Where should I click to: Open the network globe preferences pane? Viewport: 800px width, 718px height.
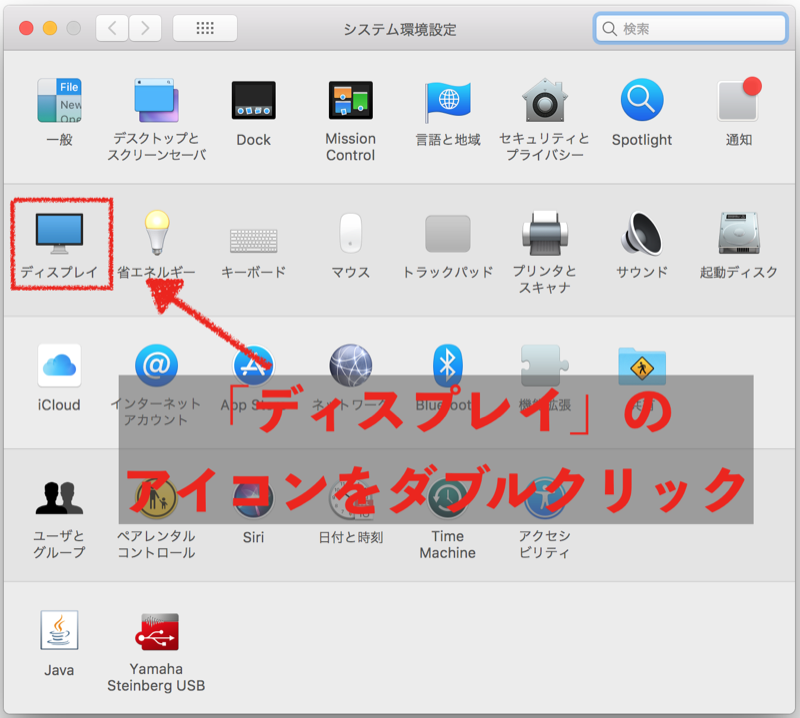pos(351,366)
